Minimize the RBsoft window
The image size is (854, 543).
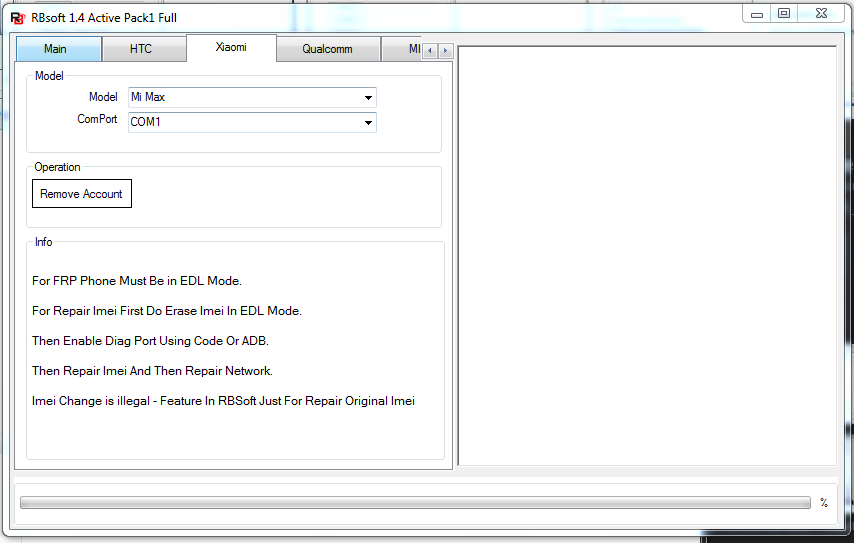pyautogui.click(x=757, y=14)
